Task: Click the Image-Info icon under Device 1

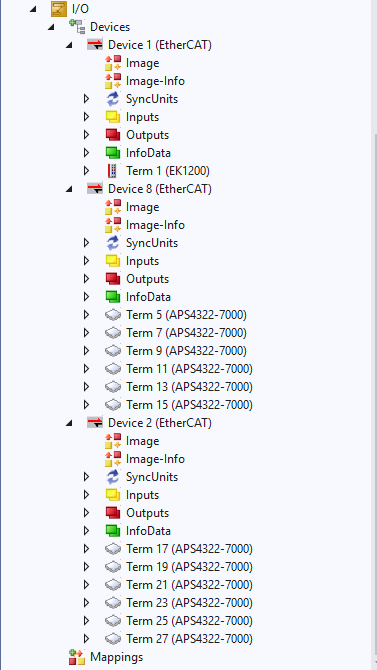Action: pos(113,81)
